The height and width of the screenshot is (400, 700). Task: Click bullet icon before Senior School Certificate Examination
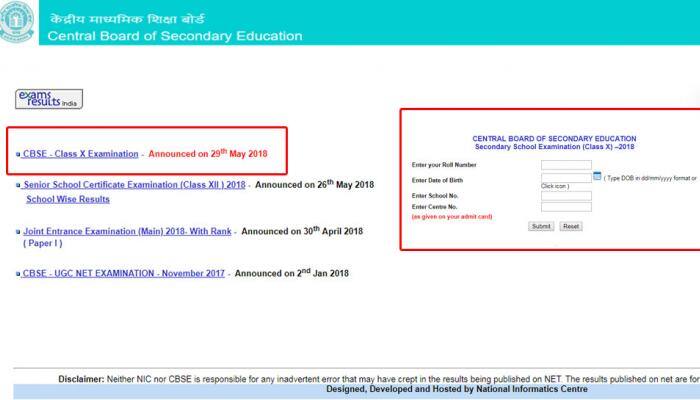click(18, 185)
